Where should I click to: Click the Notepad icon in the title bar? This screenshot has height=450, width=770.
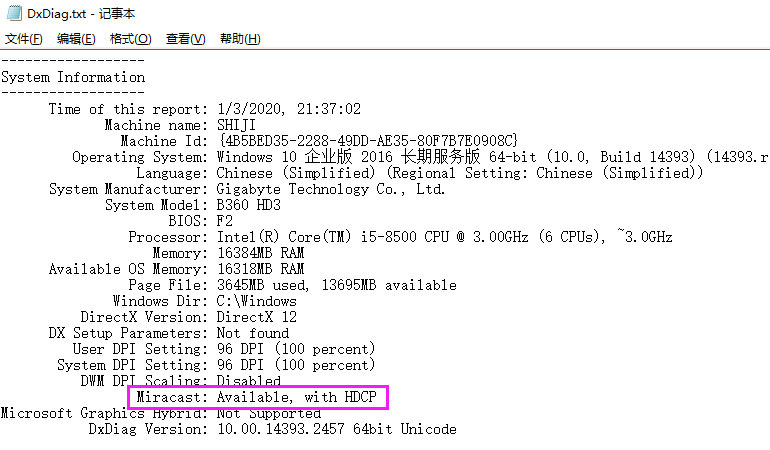point(14,13)
